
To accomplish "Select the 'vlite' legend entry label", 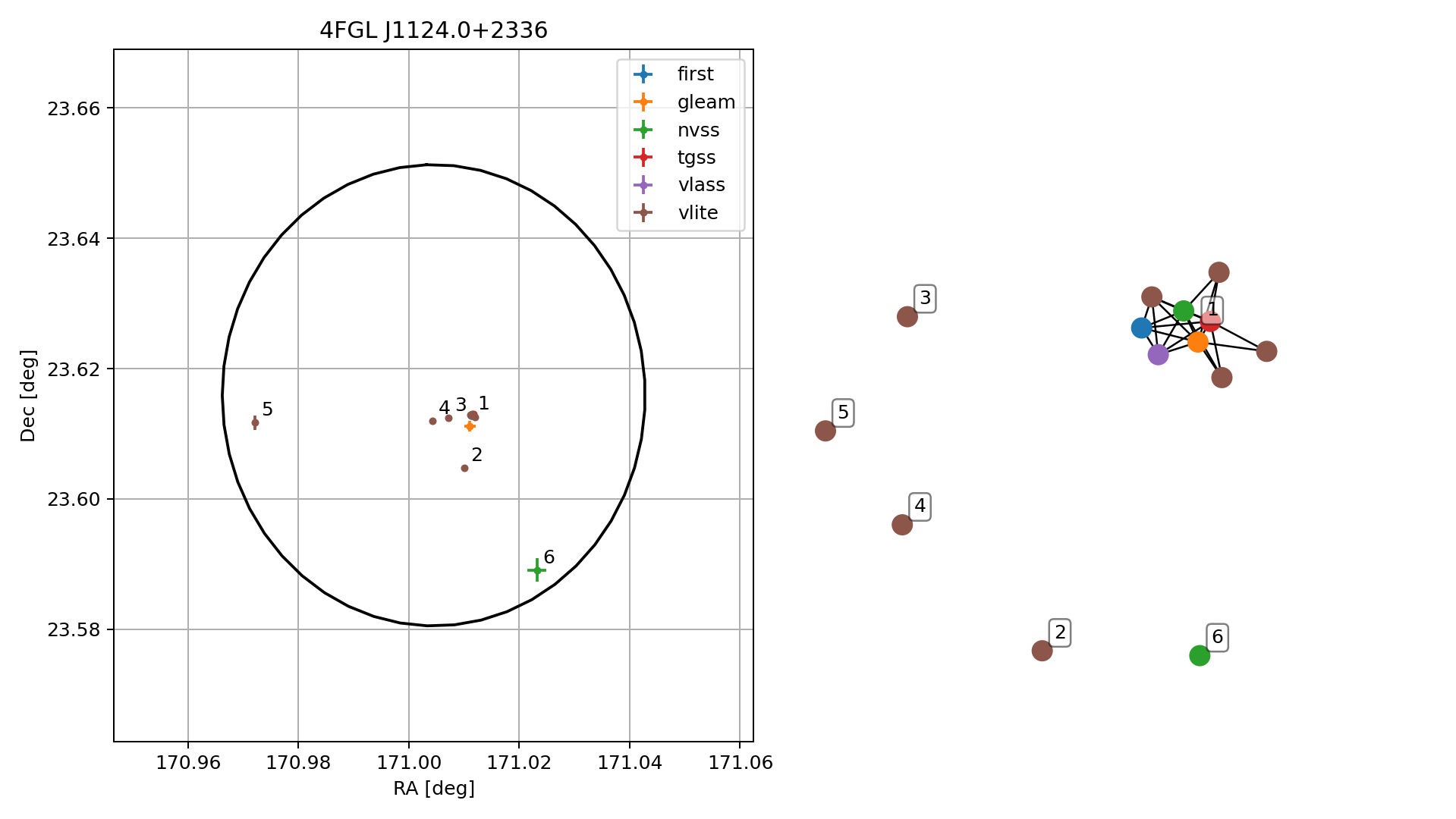I will point(698,213).
